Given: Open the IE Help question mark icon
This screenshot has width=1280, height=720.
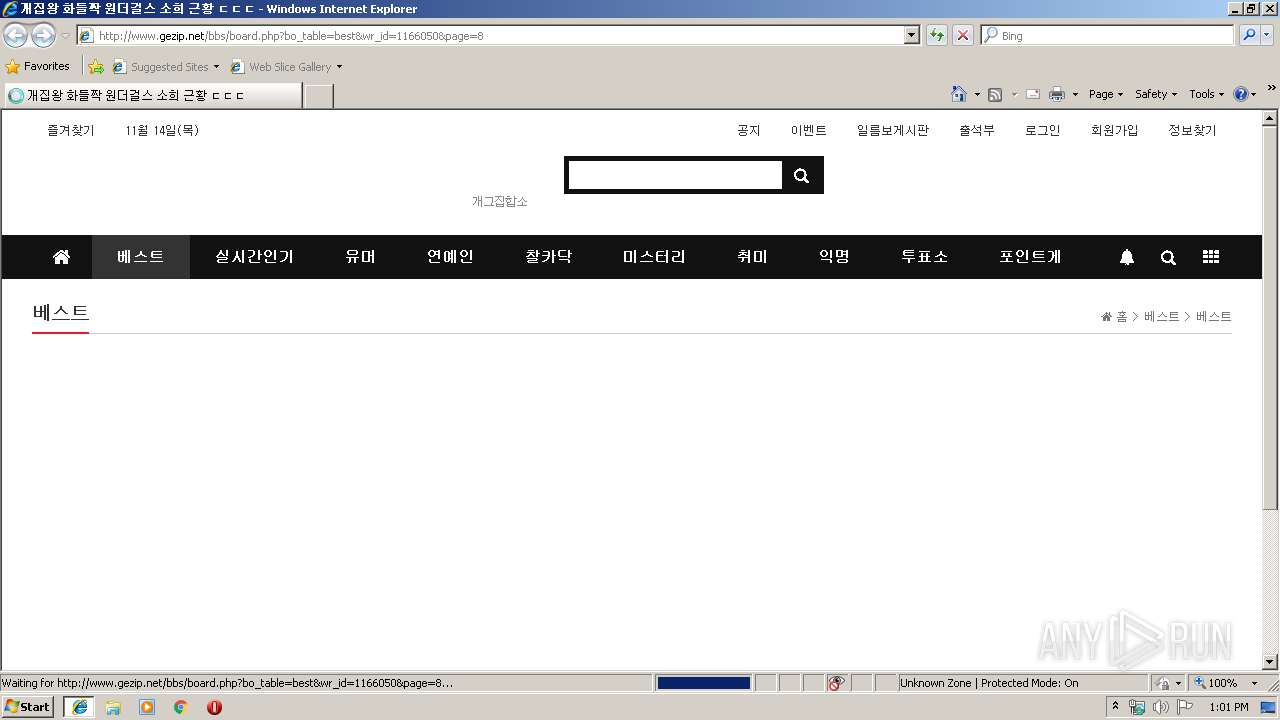Looking at the screenshot, I should click(1241, 94).
